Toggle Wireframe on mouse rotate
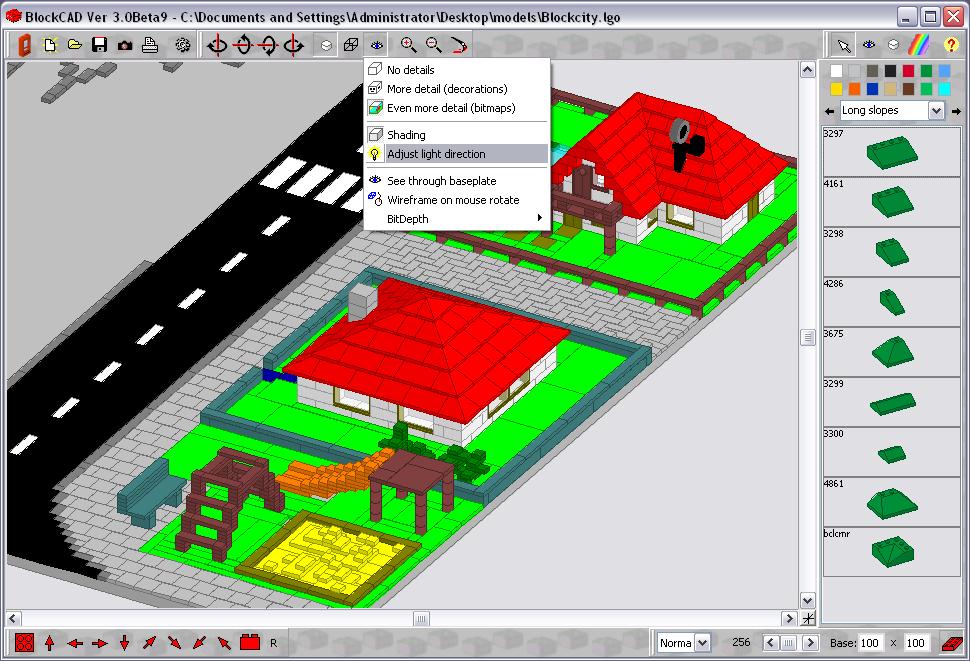 pyautogui.click(x=457, y=200)
